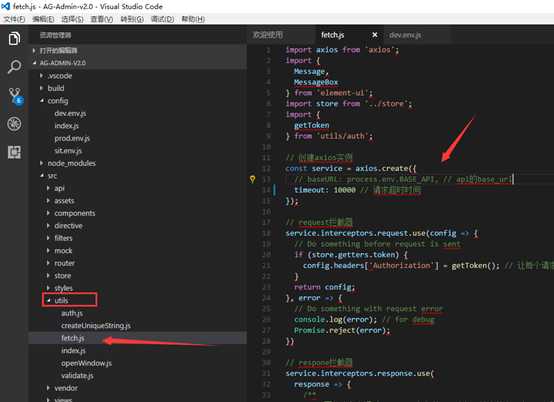Open the Selection menu (选择)
The height and width of the screenshot is (402, 554).
(72, 19)
